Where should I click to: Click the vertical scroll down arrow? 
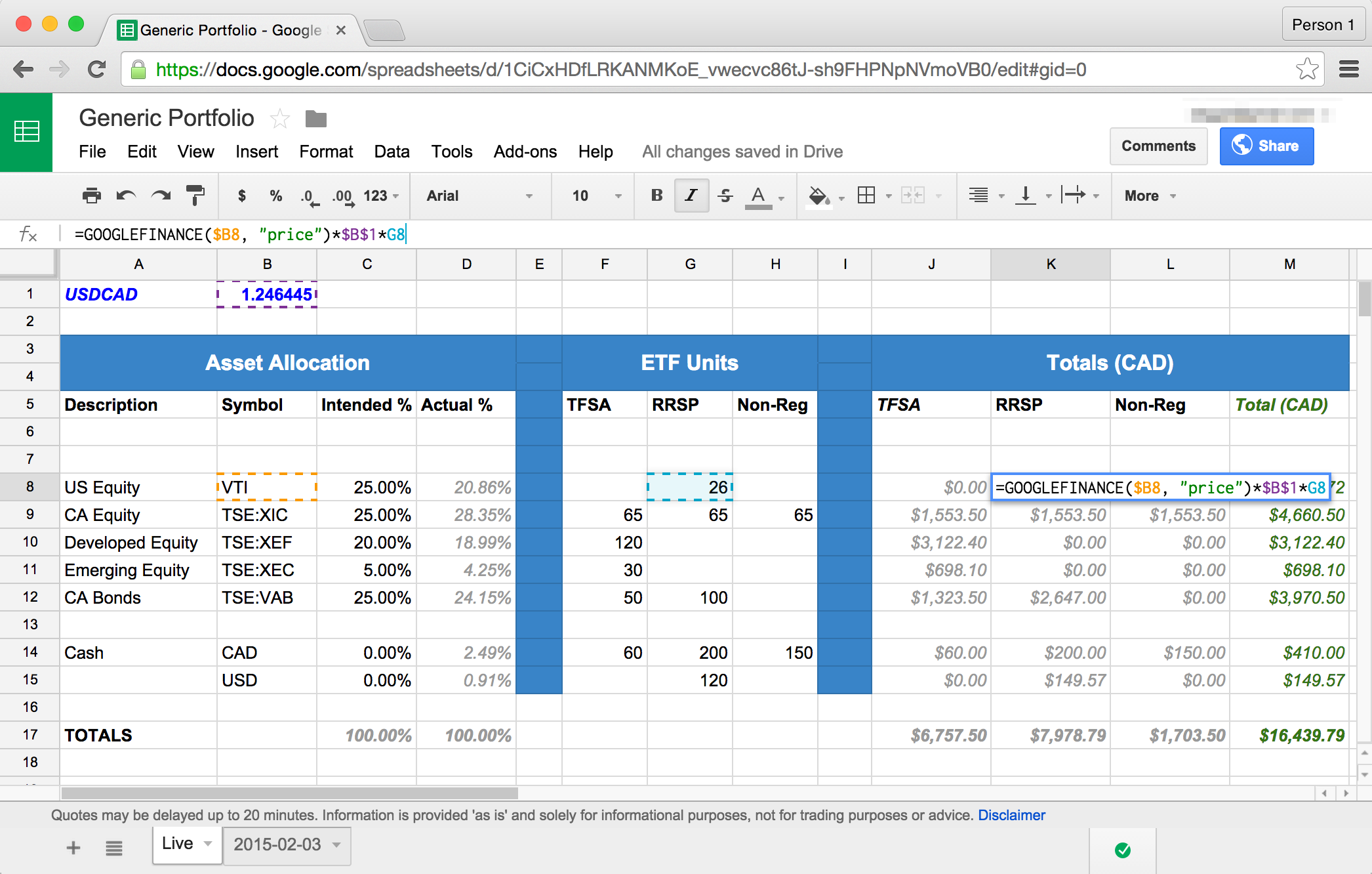[1365, 774]
